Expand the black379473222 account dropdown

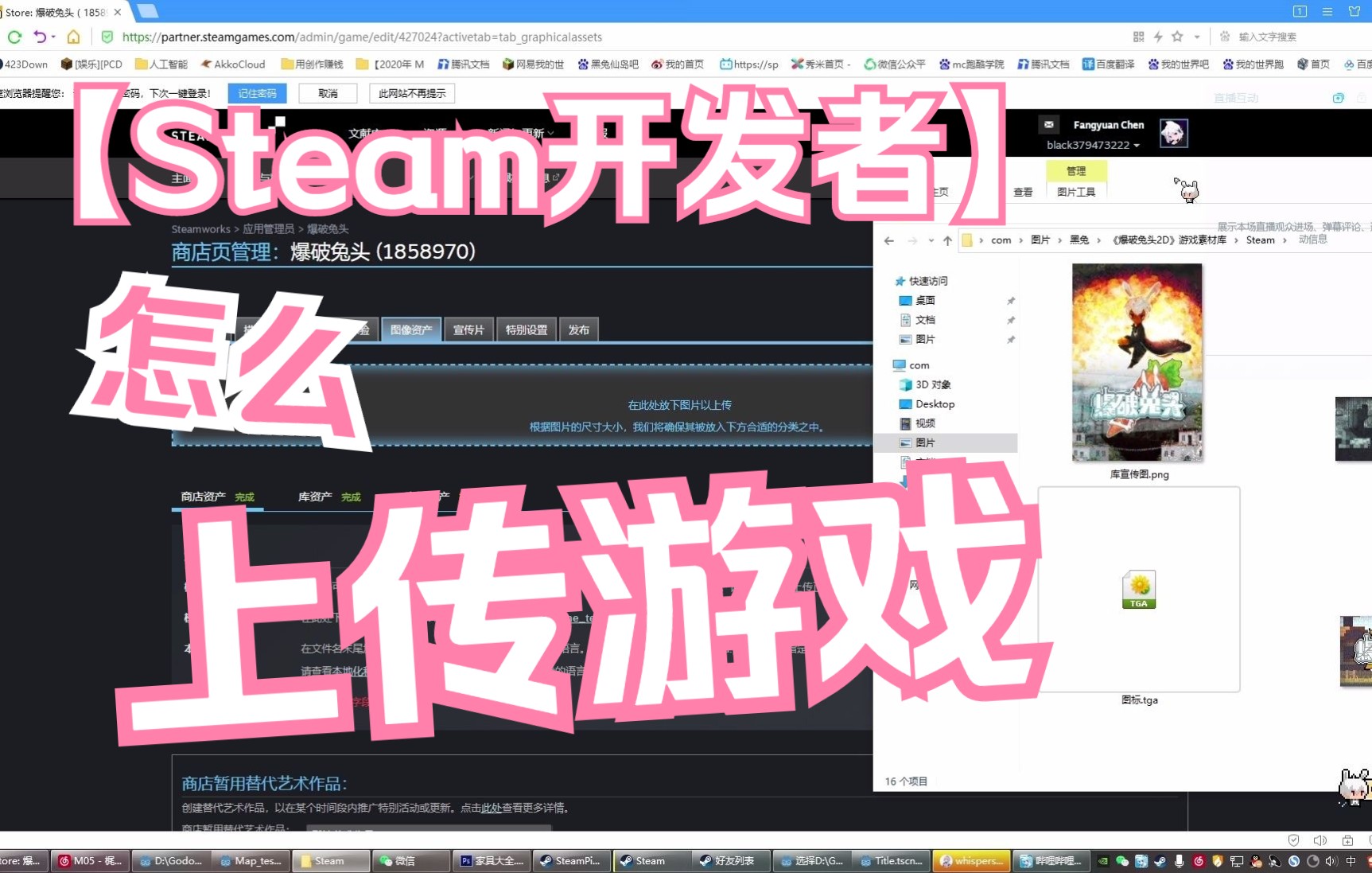click(x=1092, y=145)
